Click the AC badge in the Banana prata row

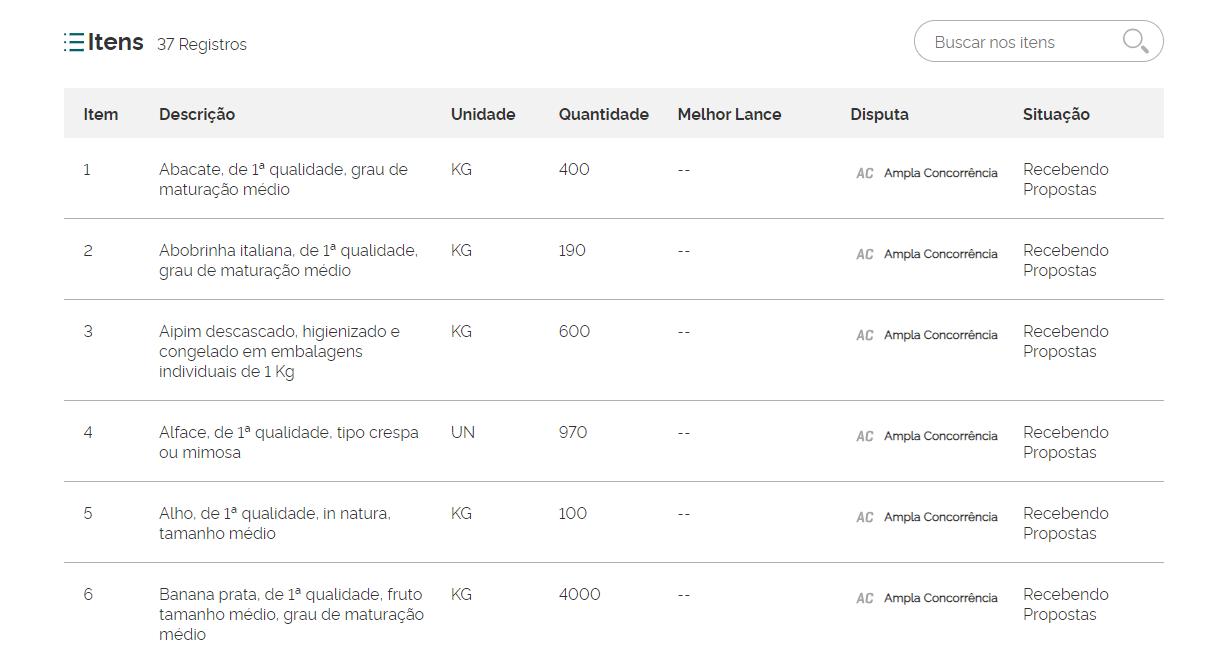click(865, 599)
